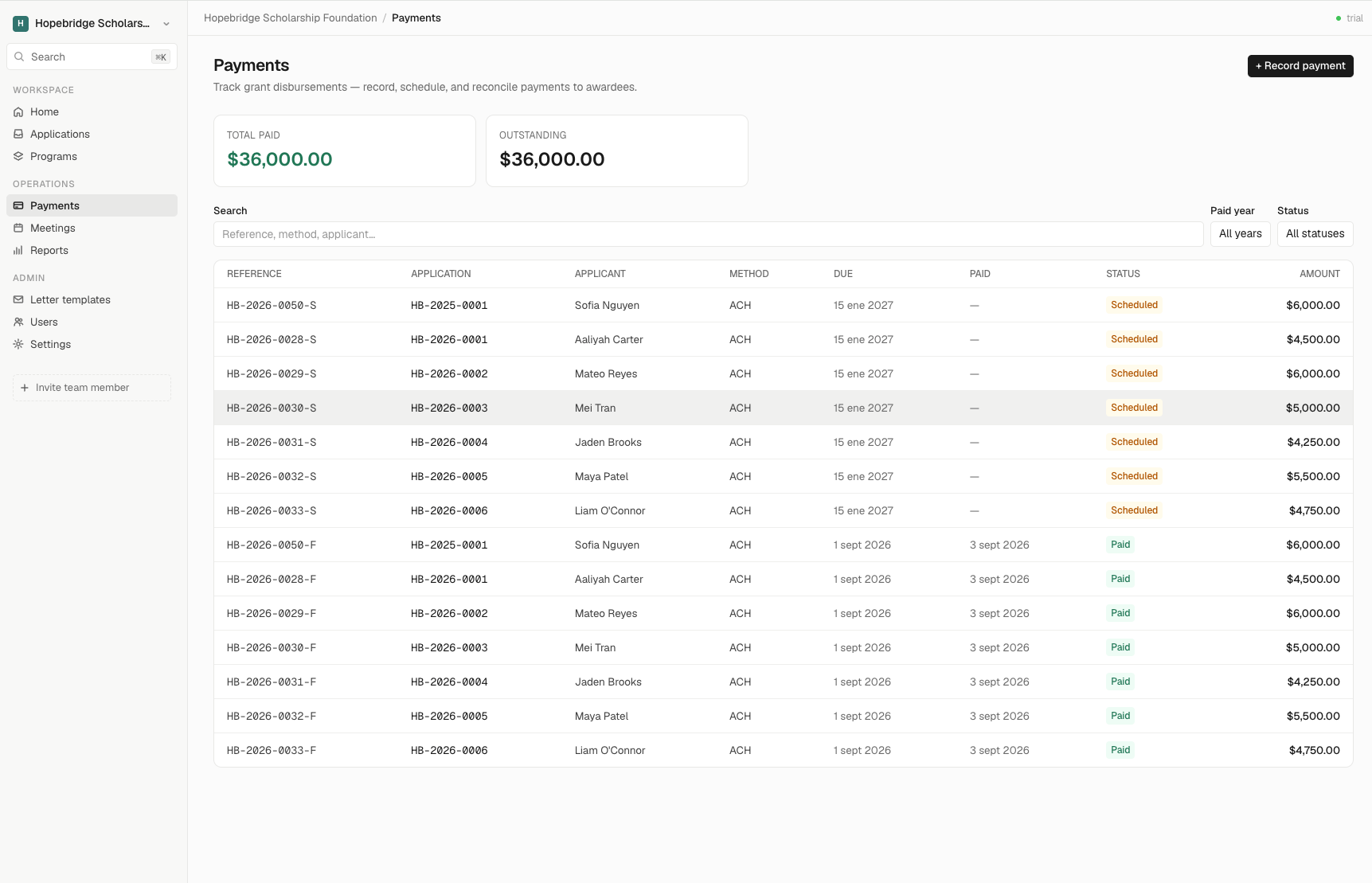Click the Letter templates envelope icon
Image resolution: width=1372 pixels, height=883 pixels.
pos(18,300)
